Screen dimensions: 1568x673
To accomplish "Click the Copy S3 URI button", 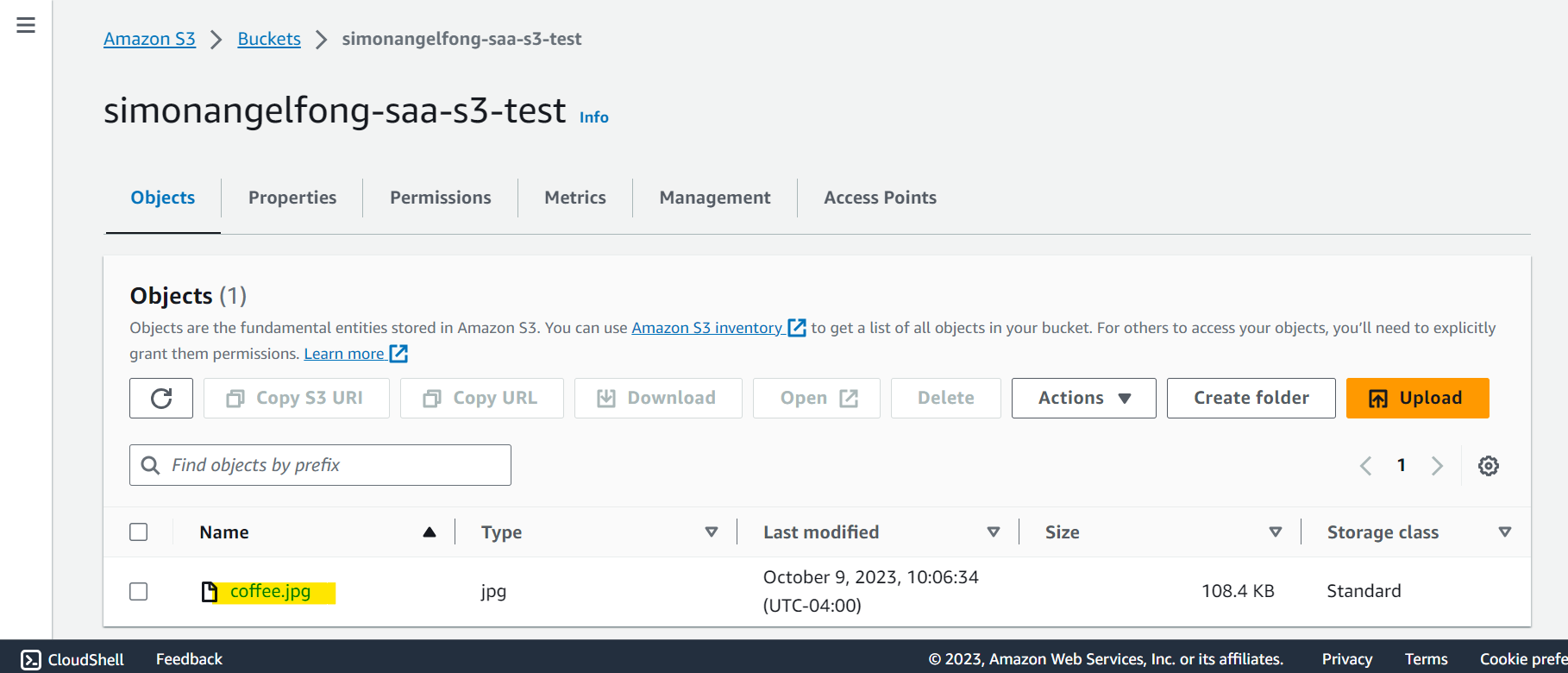I will click(x=297, y=398).
